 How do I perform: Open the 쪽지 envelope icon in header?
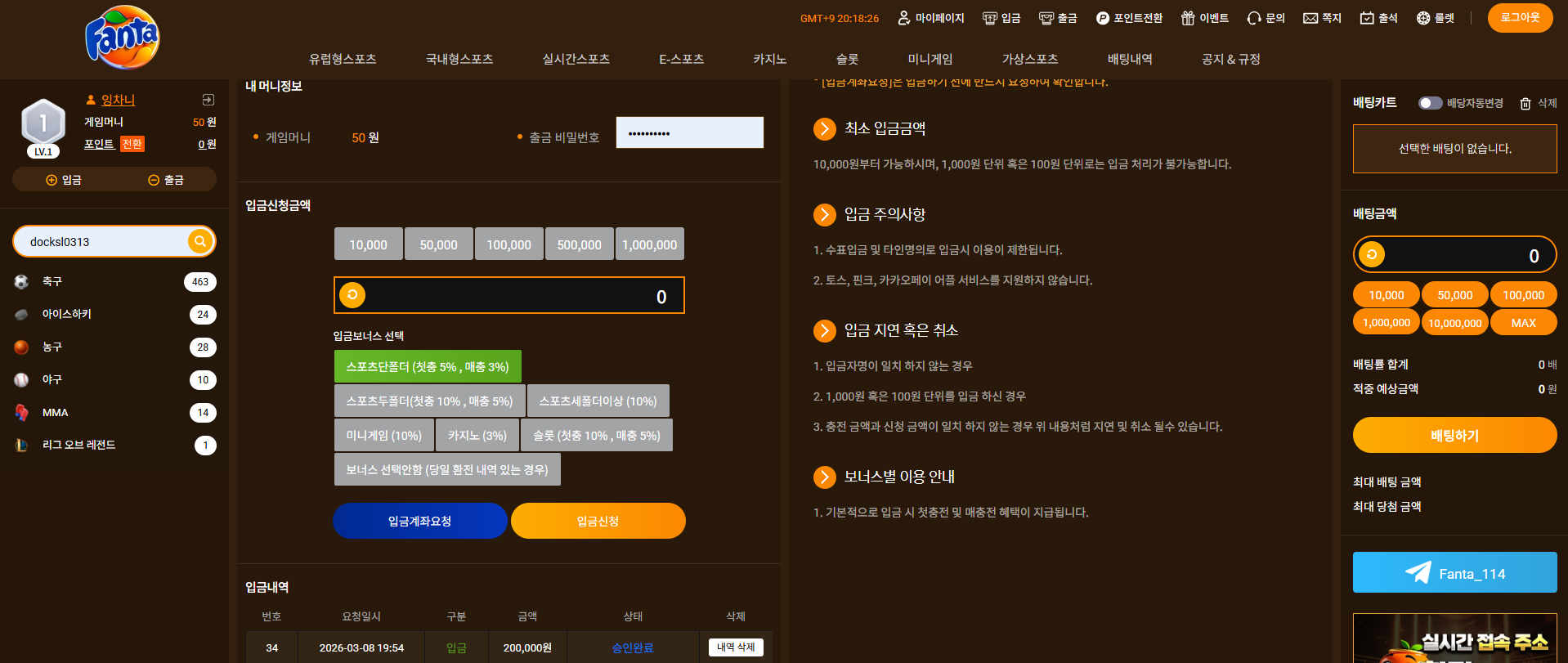[x=1310, y=18]
